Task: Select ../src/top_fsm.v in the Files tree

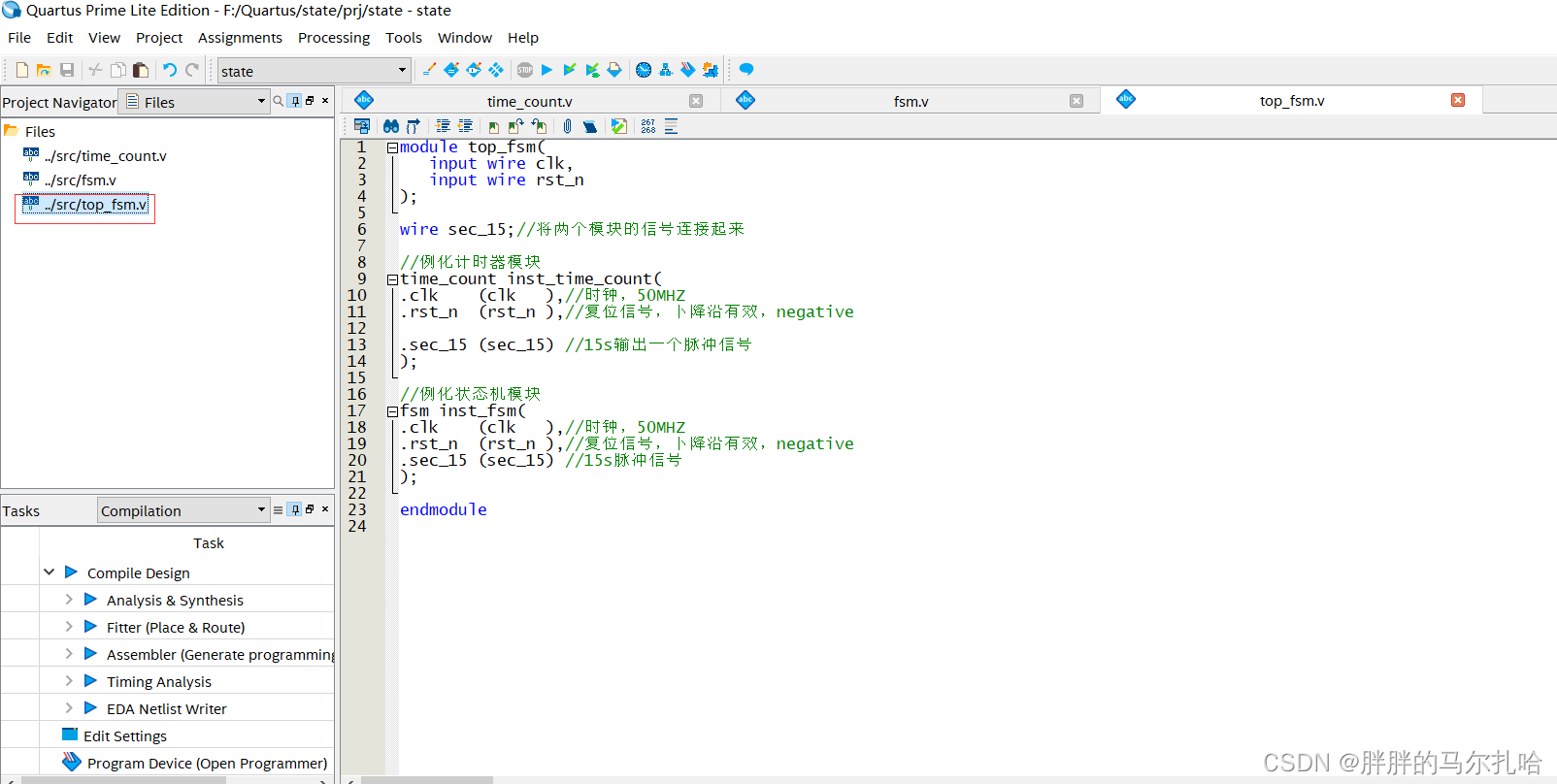Action: point(96,204)
